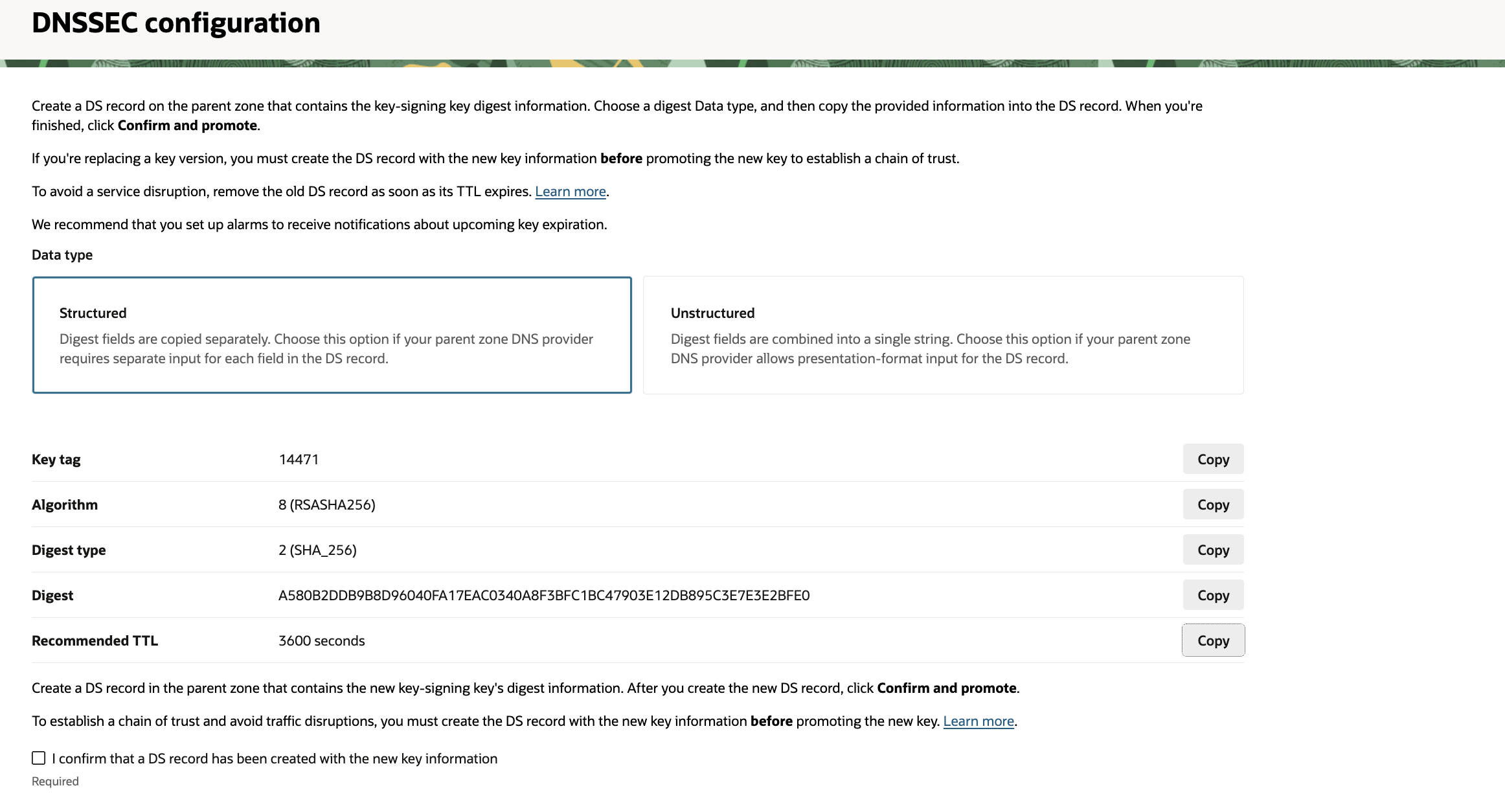Click the Data type section label
The height and width of the screenshot is (812, 1505).
[x=62, y=254]
